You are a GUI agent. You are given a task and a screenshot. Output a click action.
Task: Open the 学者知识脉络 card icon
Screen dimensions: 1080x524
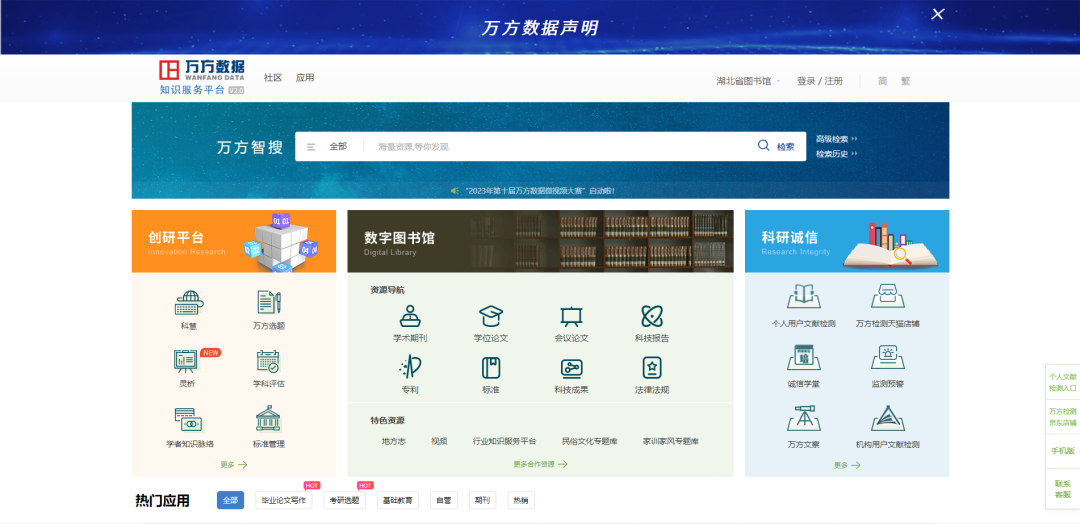(189, 420)
